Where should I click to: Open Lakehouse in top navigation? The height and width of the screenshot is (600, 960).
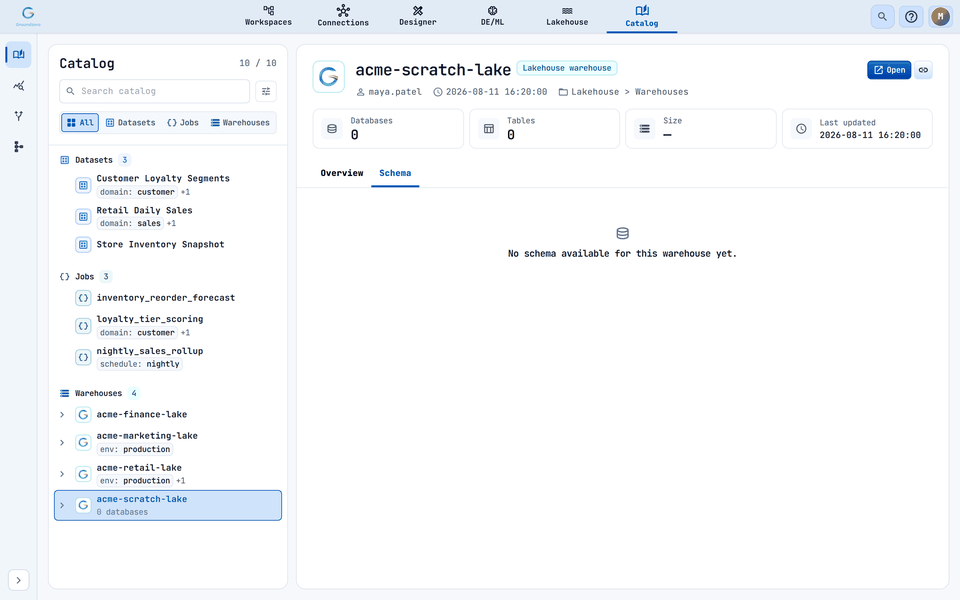pos(567,16)
